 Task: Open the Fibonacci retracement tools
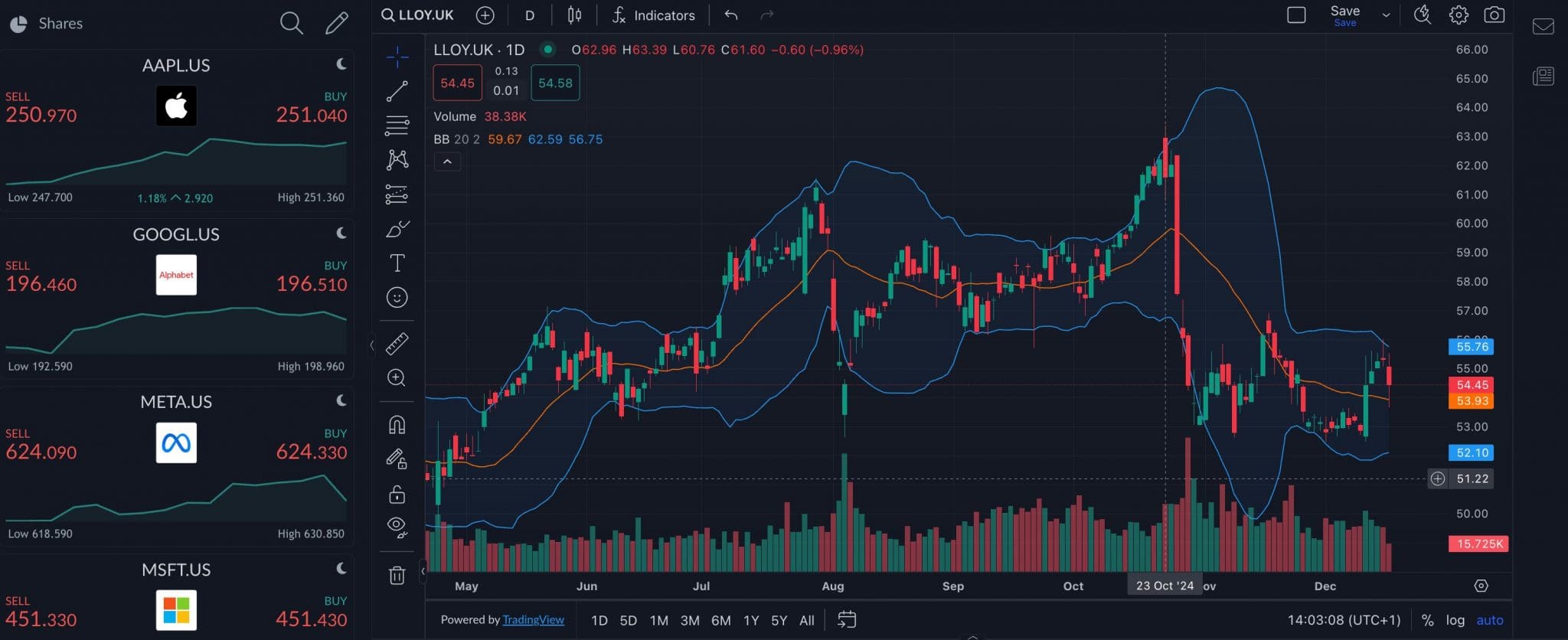tap(397, 125)
